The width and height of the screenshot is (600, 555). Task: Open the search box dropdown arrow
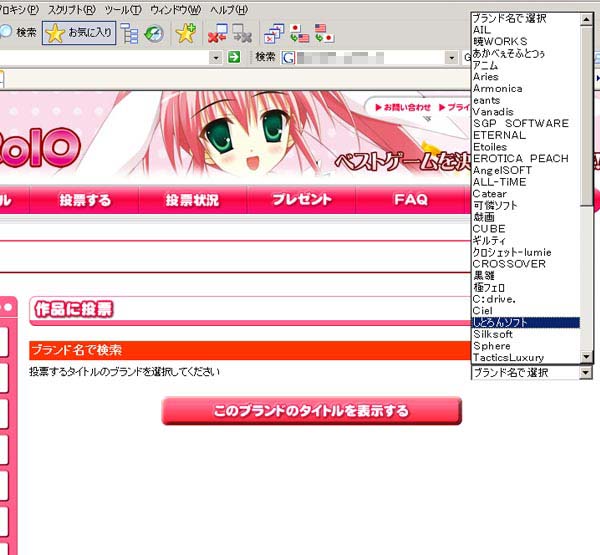coord(452,58)
